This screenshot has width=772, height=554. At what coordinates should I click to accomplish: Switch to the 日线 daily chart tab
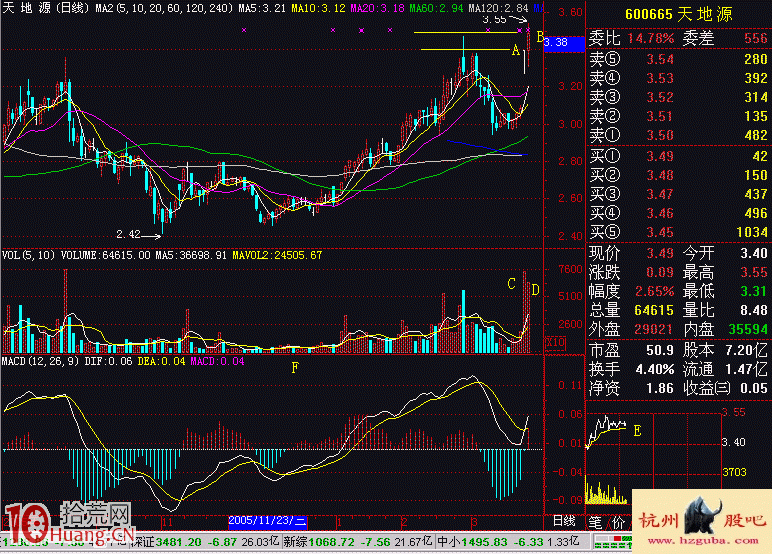564,521
